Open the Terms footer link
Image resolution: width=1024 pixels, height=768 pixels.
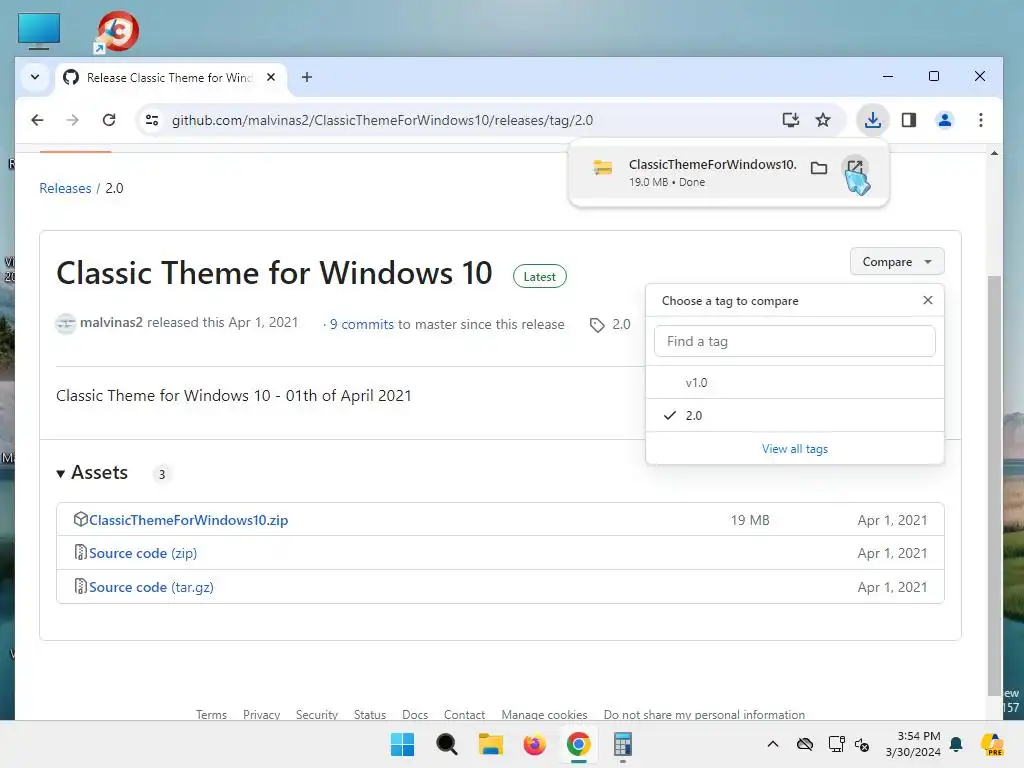212,714
